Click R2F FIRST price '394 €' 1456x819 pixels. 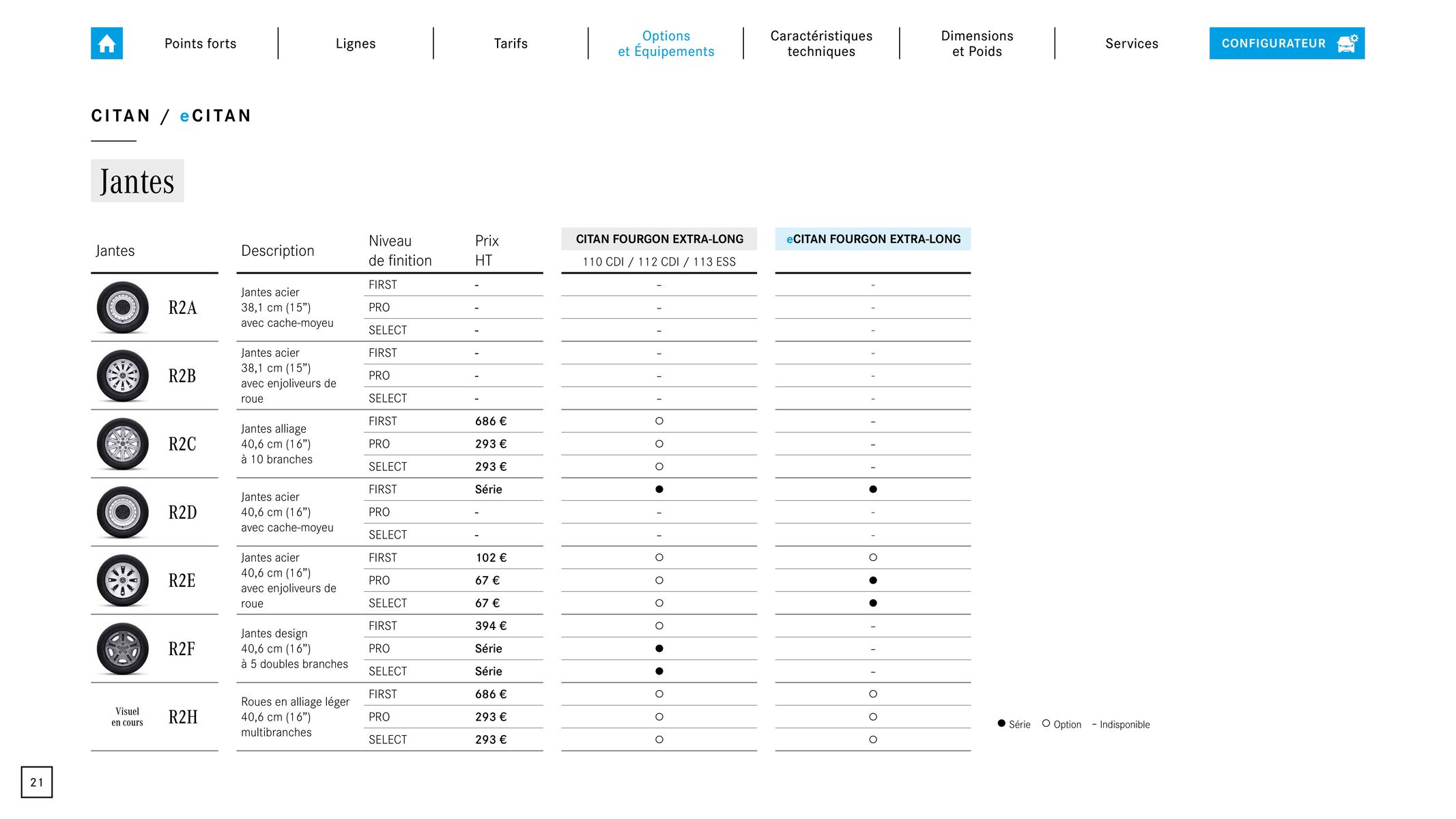point(491,626)
